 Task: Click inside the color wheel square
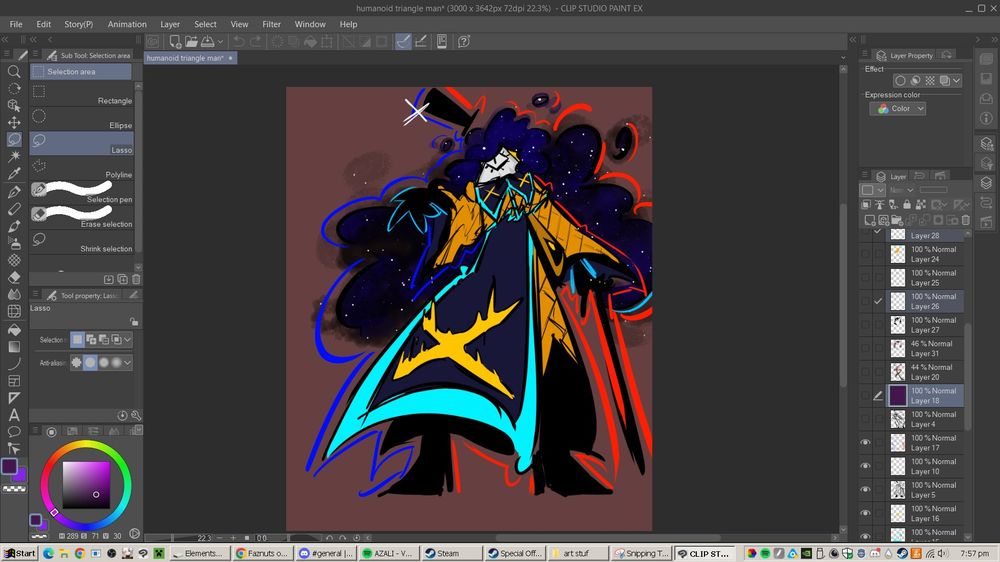click(86, 485)
